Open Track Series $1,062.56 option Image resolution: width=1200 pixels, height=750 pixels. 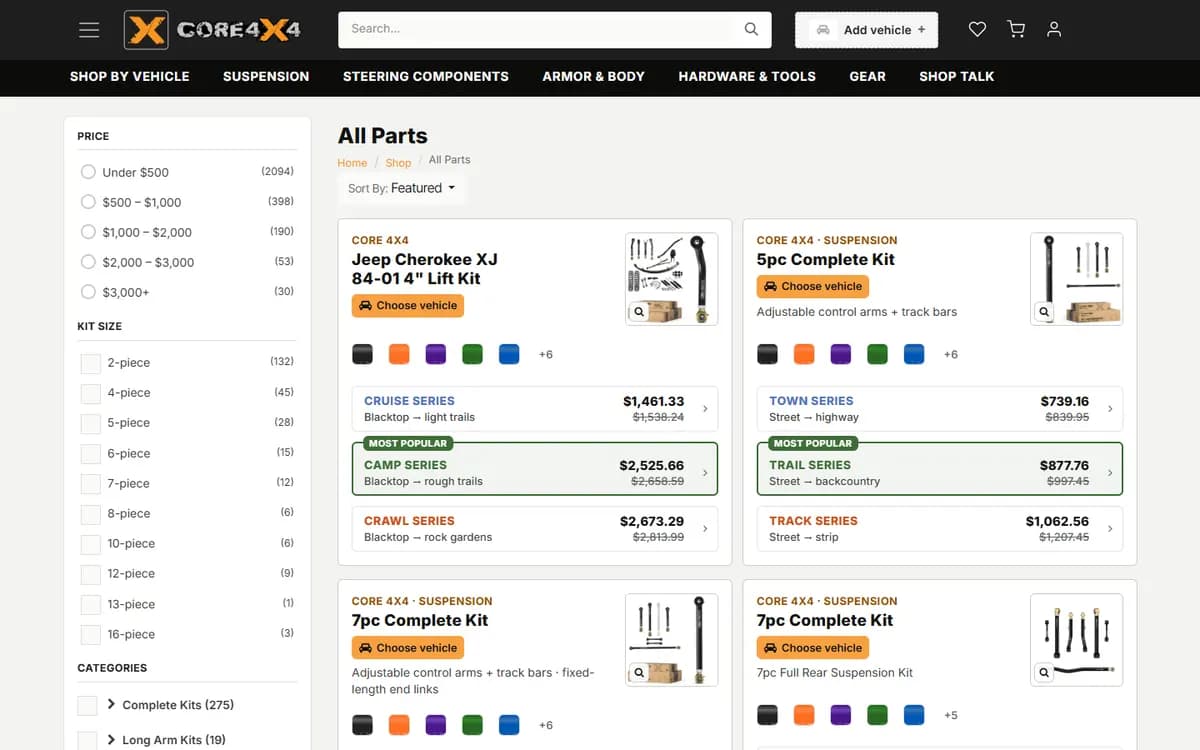coord(940,529)
